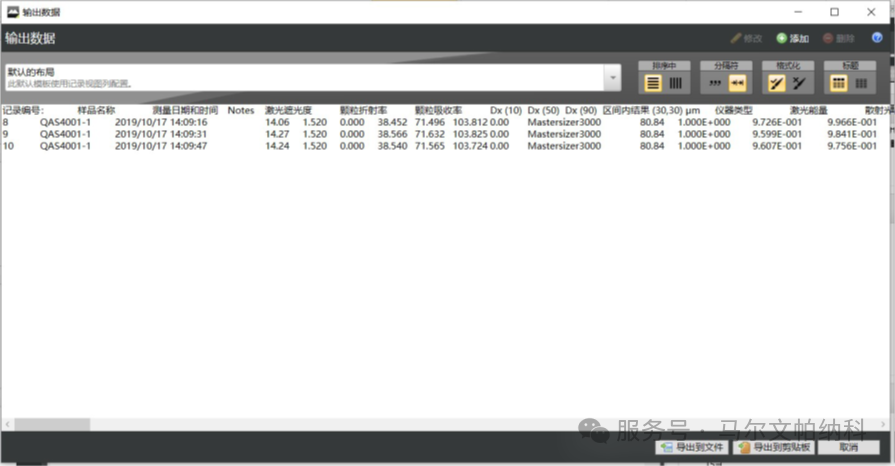Click the 格式化 group label
The height and width of the screenshot is (466, 895).
click(x=788, y=66)
